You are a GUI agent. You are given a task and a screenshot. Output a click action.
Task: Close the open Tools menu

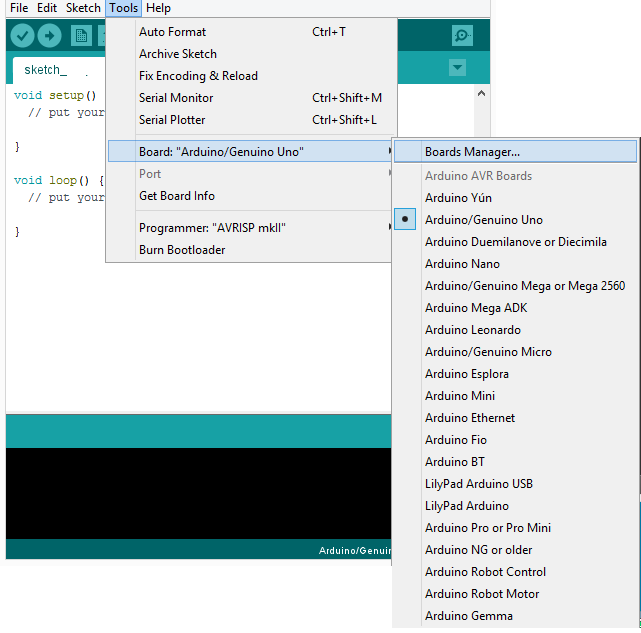pos(123,8)
